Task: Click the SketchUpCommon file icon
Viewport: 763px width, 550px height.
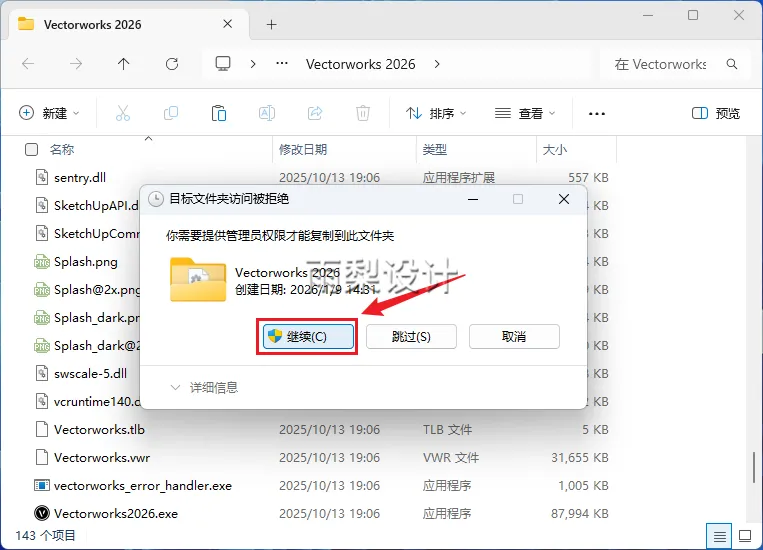Action: pyautogui.click(x=42, y=234)
